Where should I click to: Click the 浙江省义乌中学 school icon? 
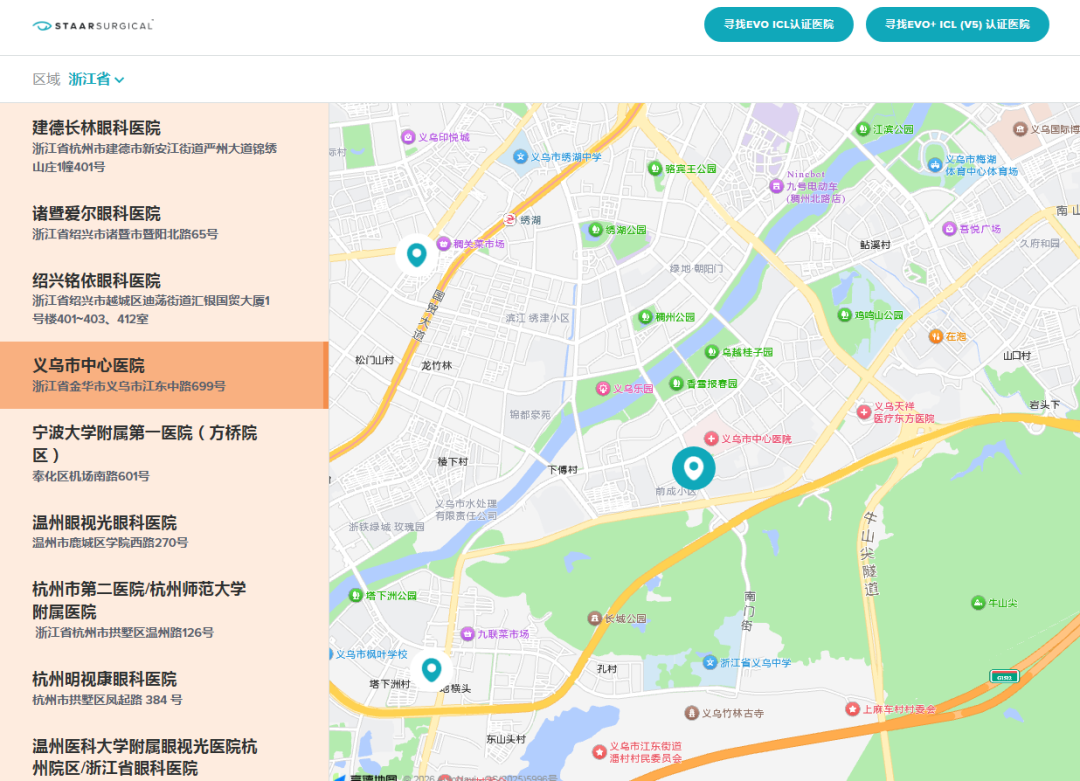pyautogui.click(x=710, y=663)
